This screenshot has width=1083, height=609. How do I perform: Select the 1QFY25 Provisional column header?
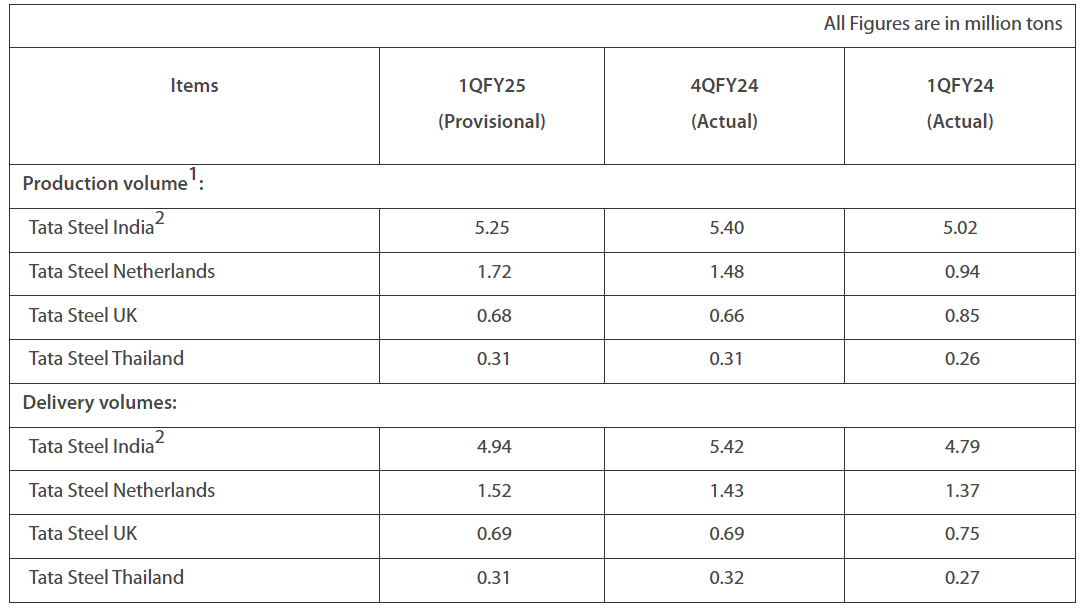(x=492, y=104)
